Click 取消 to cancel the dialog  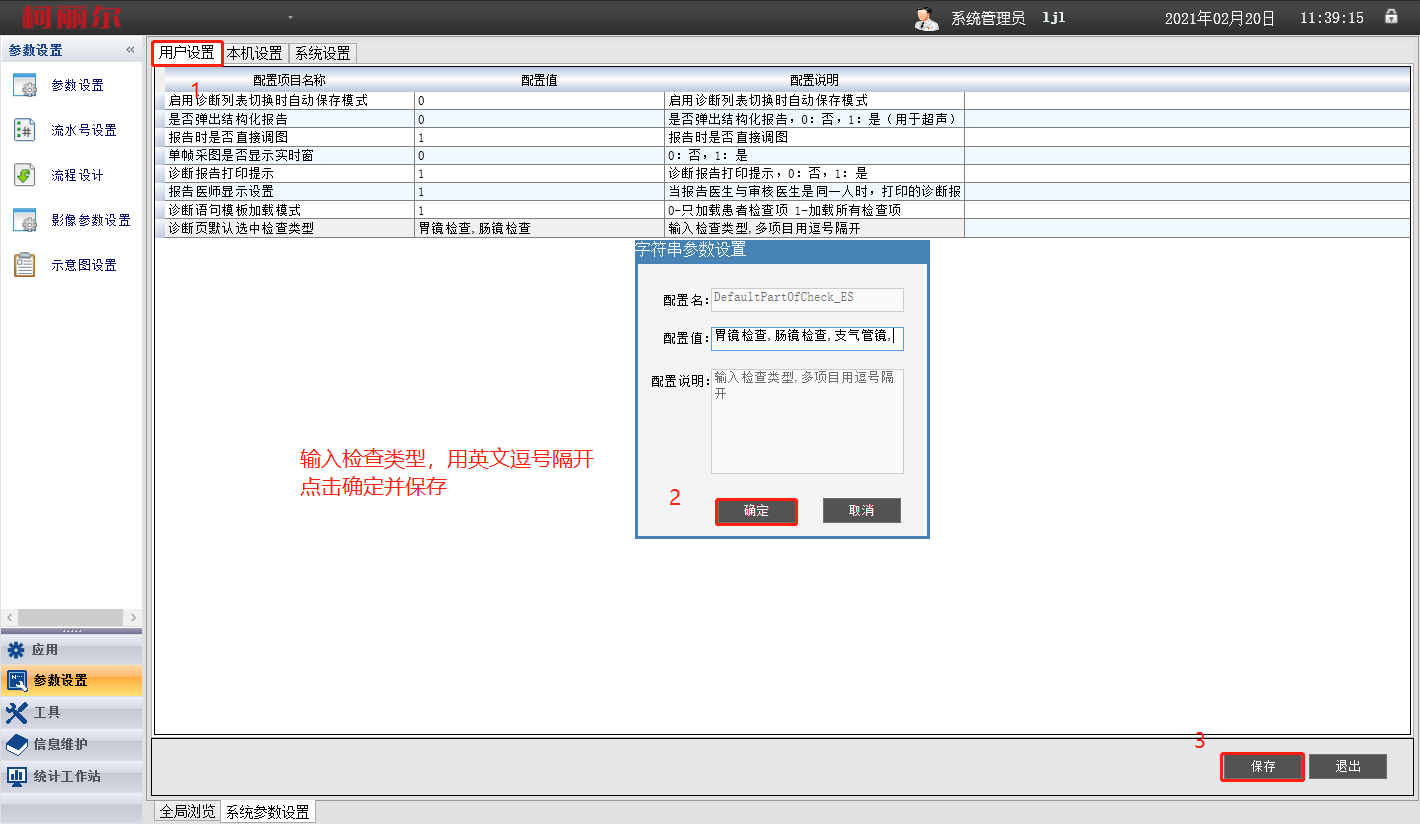pyautogui.click(x=861, y=511)
